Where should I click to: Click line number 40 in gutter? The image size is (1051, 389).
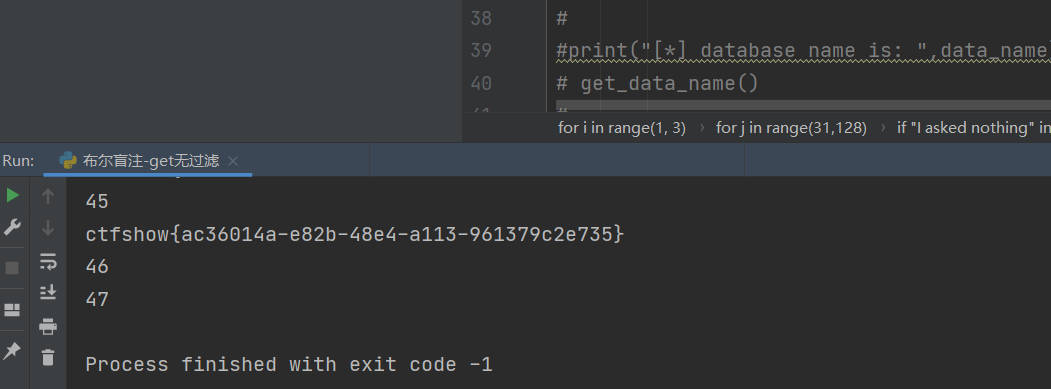481,83
